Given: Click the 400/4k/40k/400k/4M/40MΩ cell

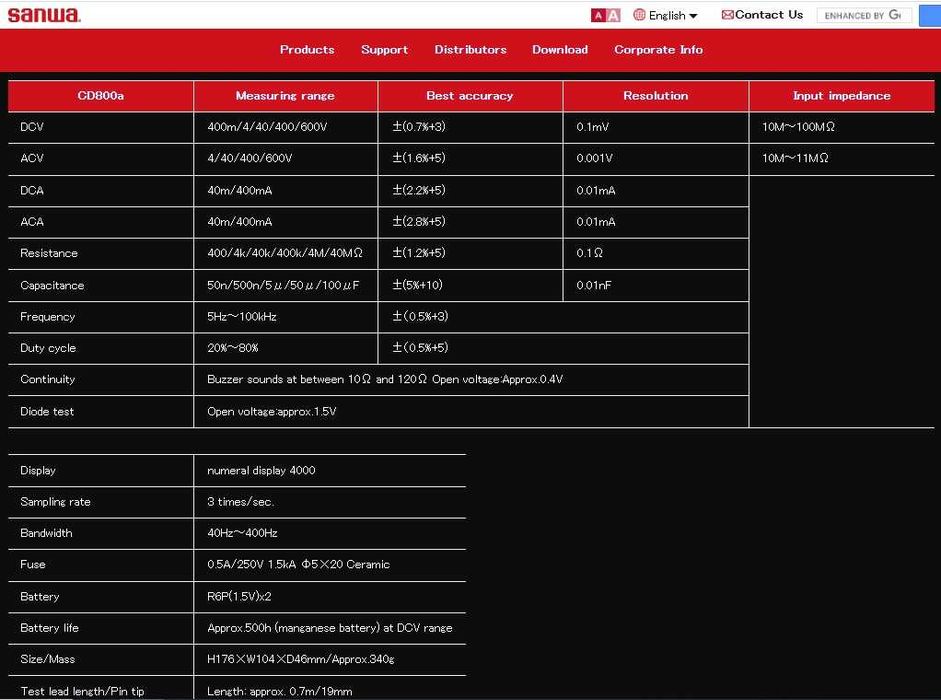Looking at the screenshot, I should click(284, 253).
